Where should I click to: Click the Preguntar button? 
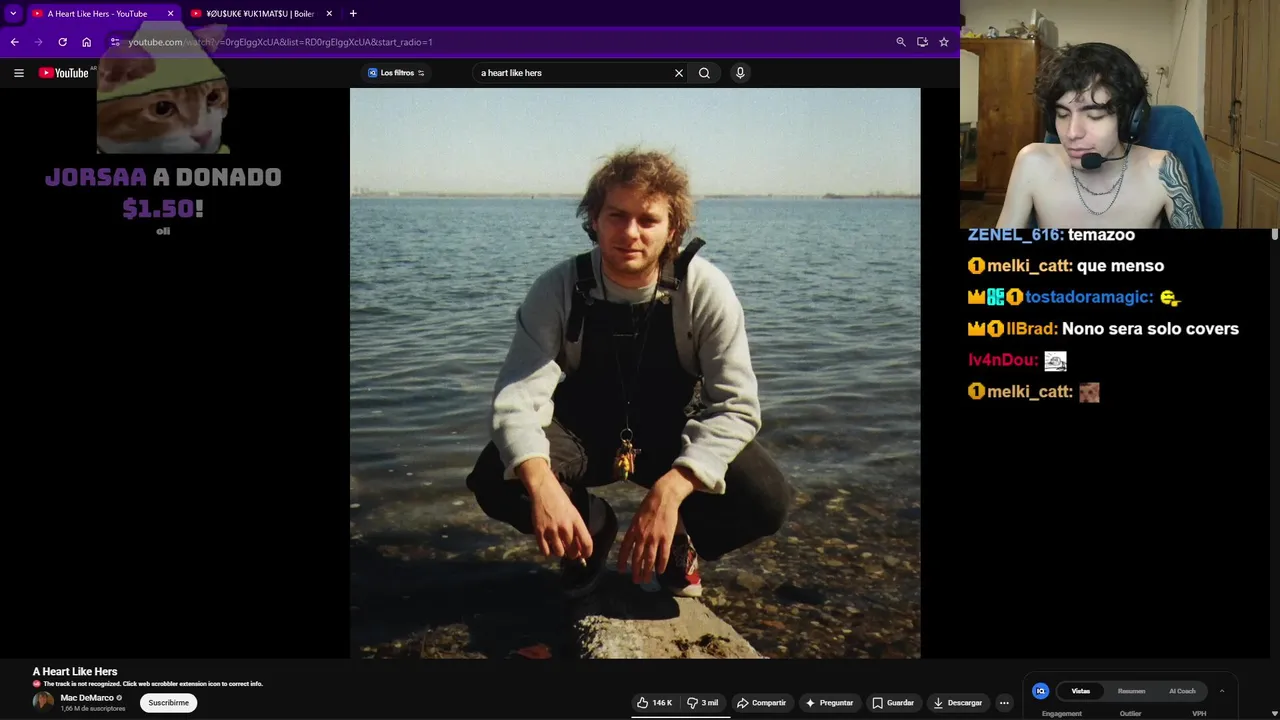click(x=830, y=703)
